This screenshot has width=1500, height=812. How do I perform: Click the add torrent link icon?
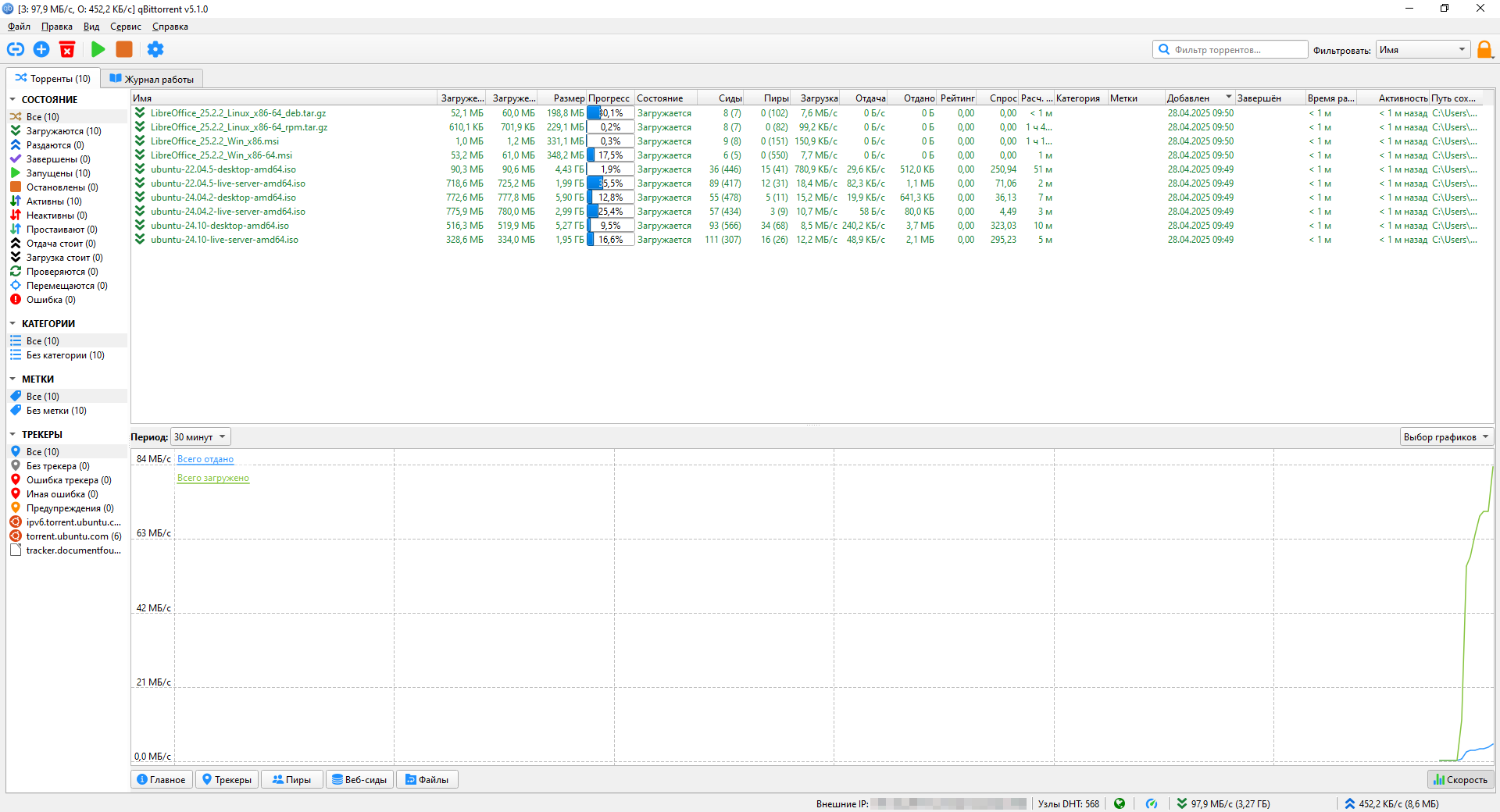[16, 49]
